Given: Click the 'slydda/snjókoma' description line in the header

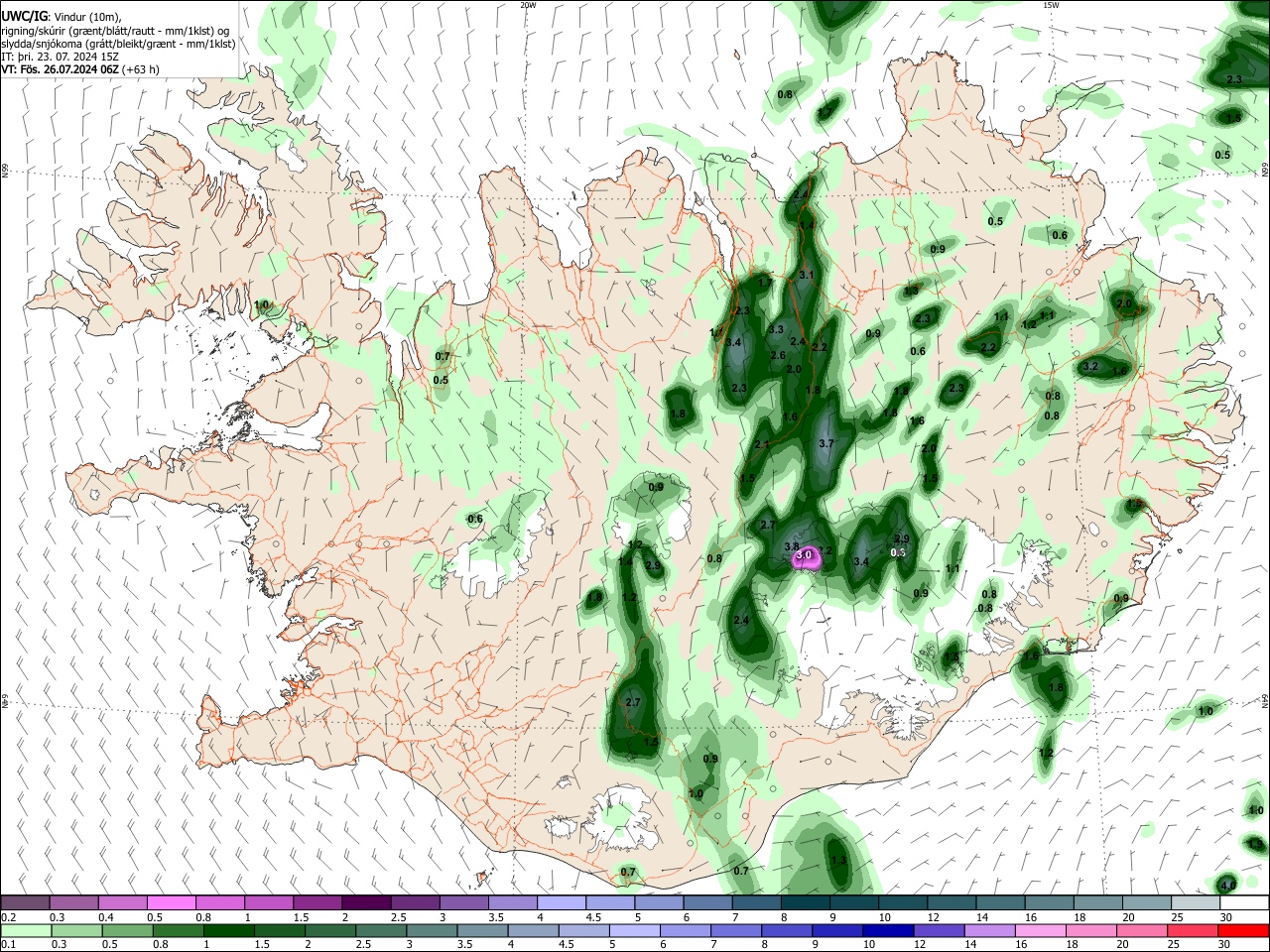Looking at the screenshot, I should [x=118, y=44].
